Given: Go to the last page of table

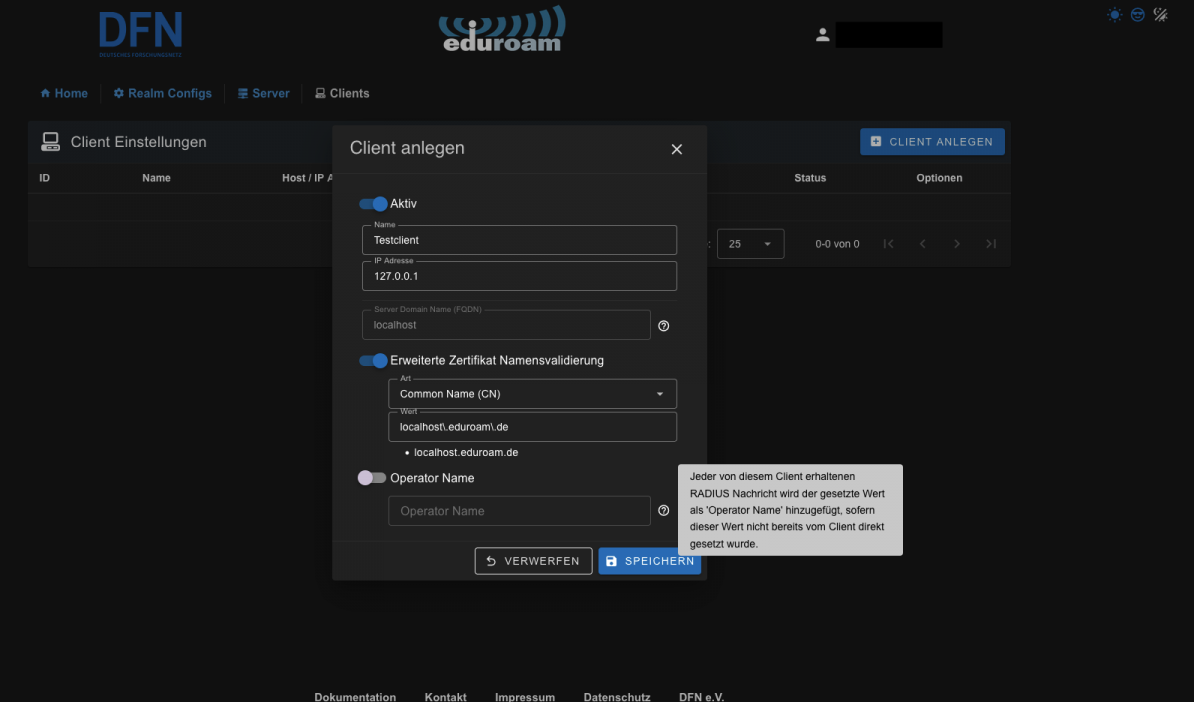Looking at the screenshot, I should pos(991,244).
